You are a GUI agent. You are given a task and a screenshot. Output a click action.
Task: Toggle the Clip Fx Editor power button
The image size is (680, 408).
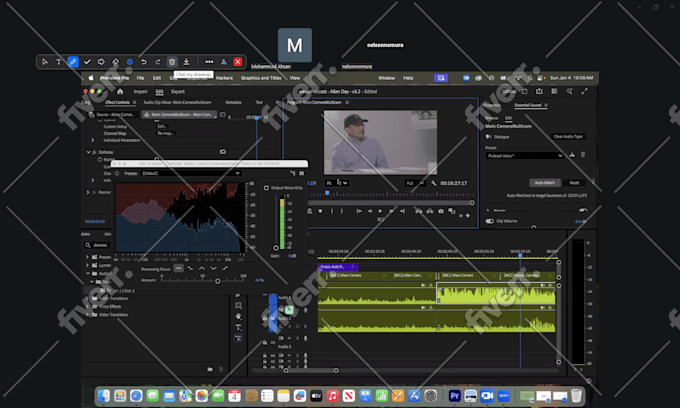117,173
